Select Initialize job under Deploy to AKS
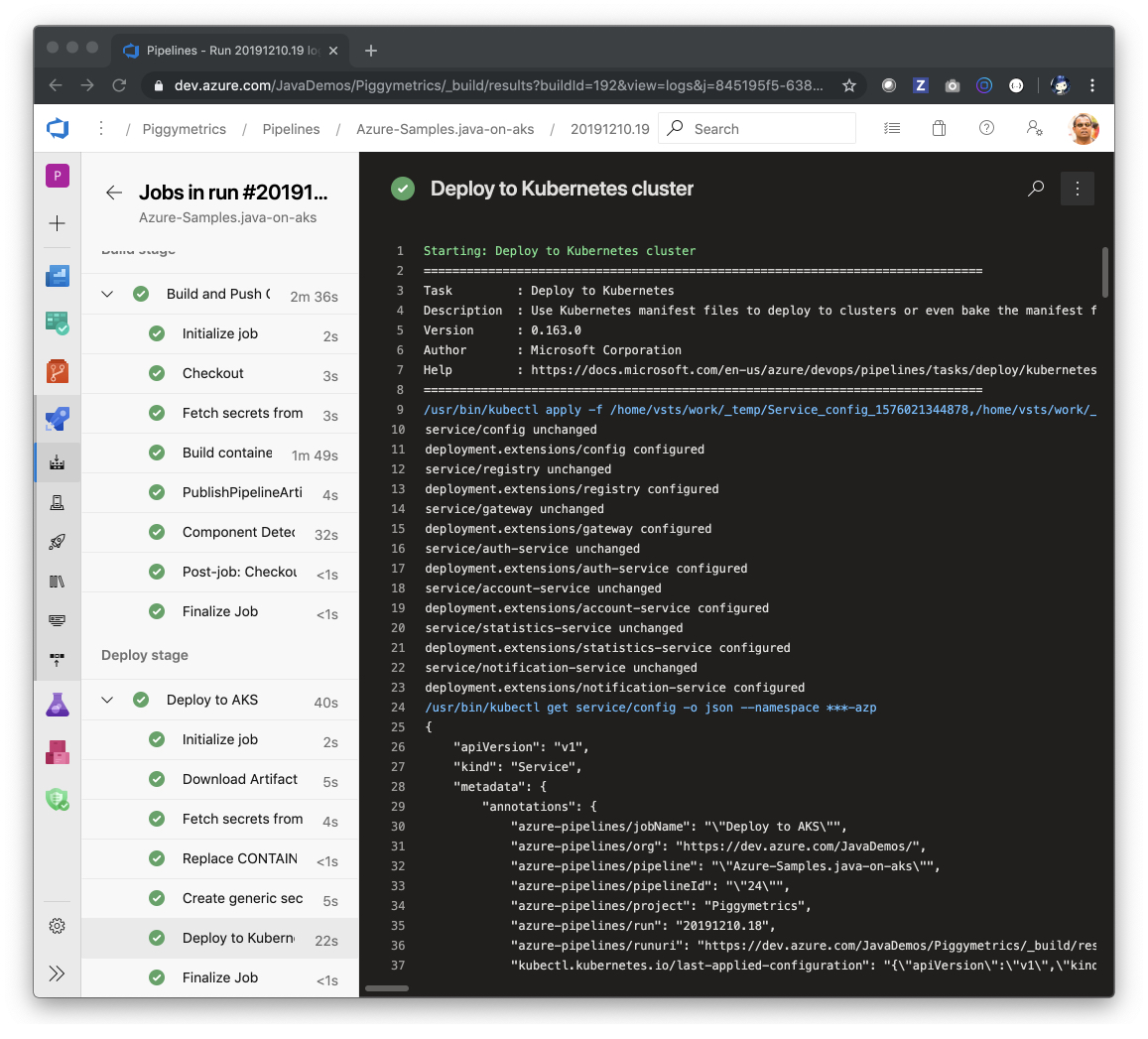This screenshot has height=1039, width=1148. [219, 740]
